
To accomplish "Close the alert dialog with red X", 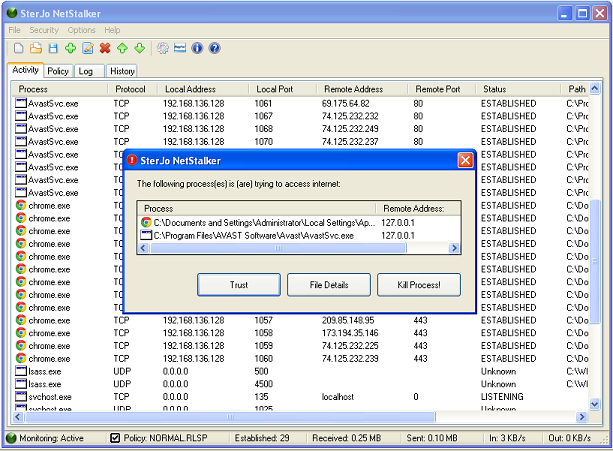I will [465, 160].
